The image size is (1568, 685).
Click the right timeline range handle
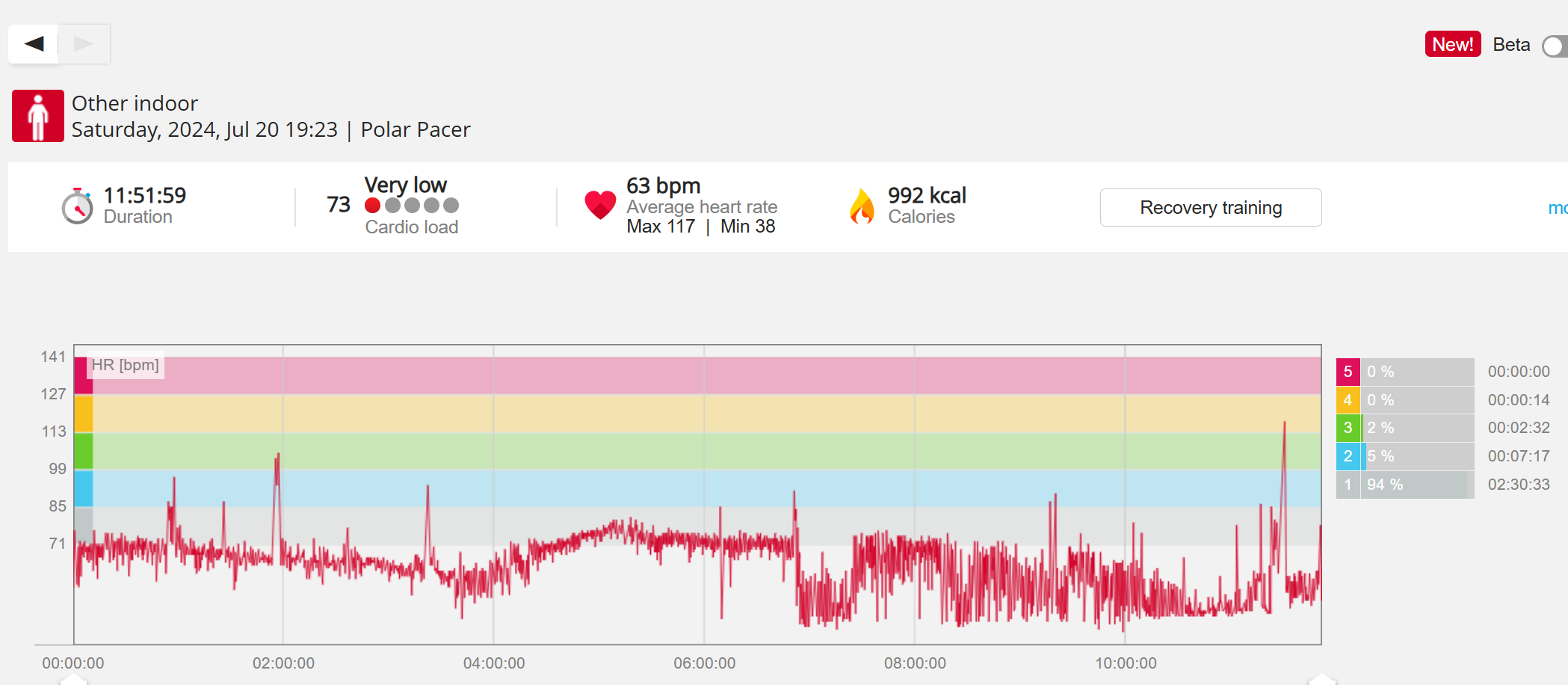tap(1321, 679)
